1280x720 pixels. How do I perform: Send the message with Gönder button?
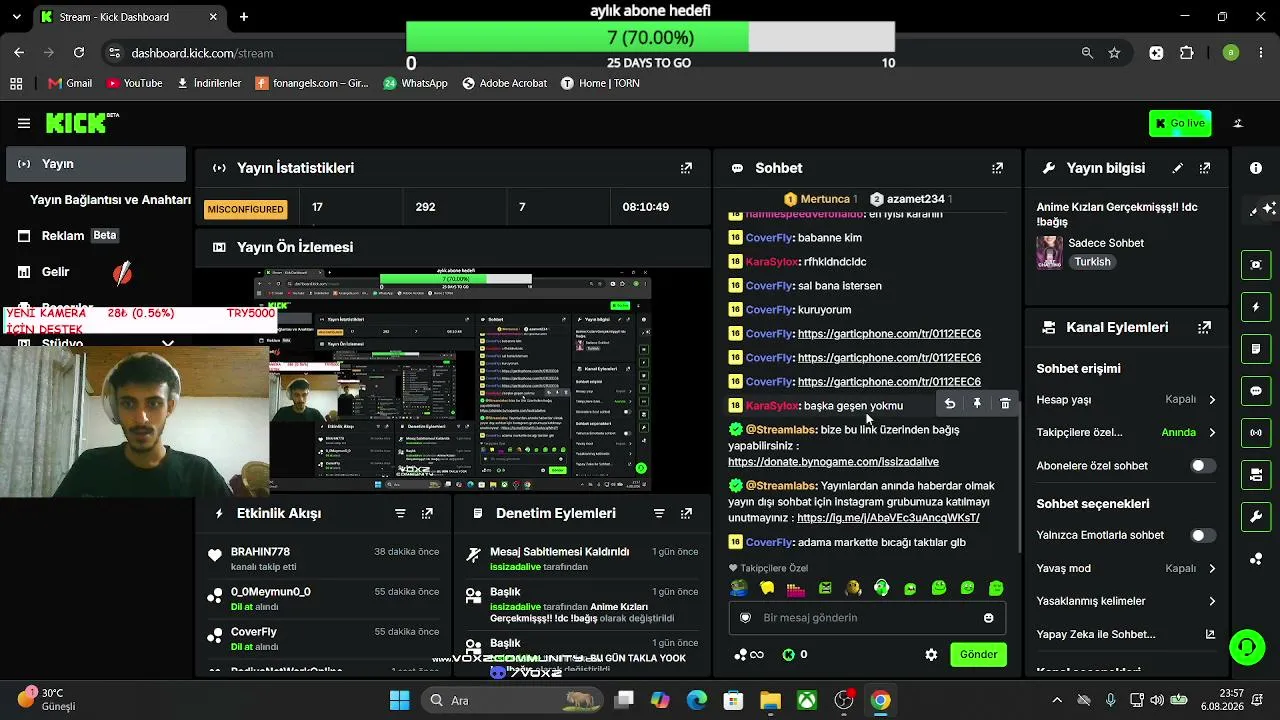coord(978,655)
